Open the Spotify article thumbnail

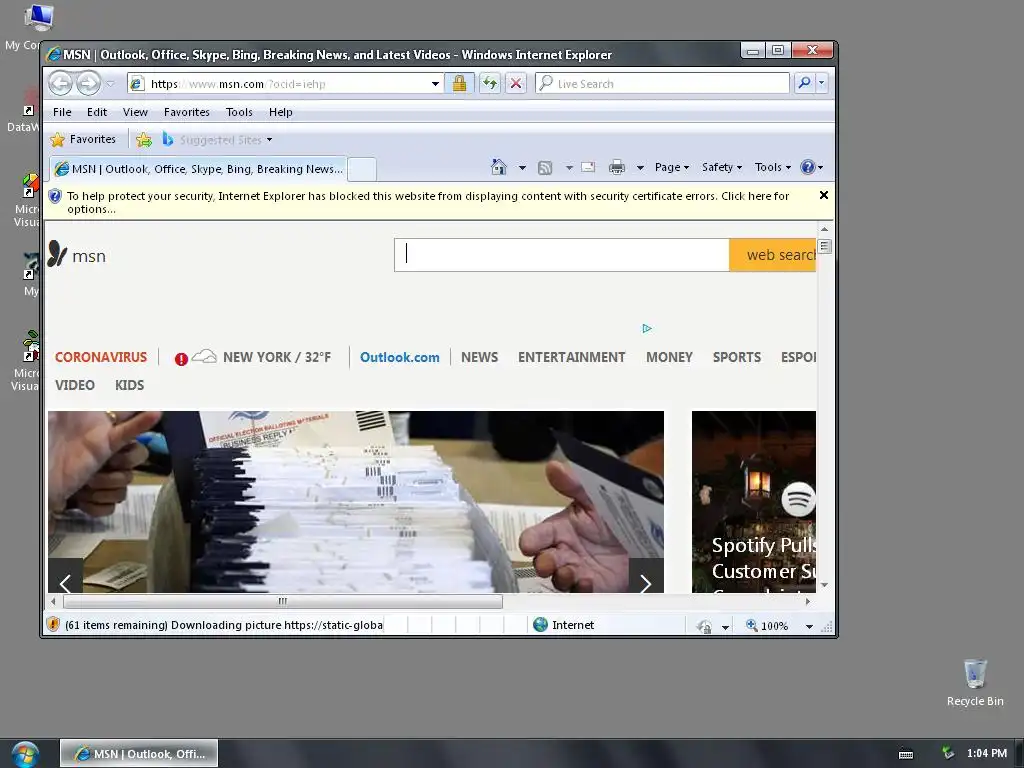pos(754,502)
